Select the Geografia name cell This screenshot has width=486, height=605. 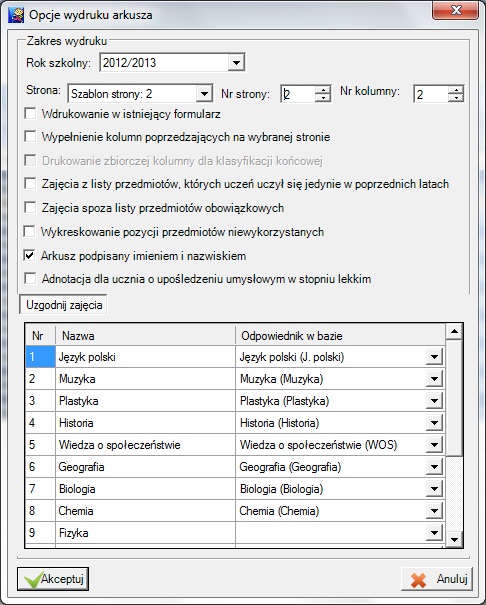[145, 466]
